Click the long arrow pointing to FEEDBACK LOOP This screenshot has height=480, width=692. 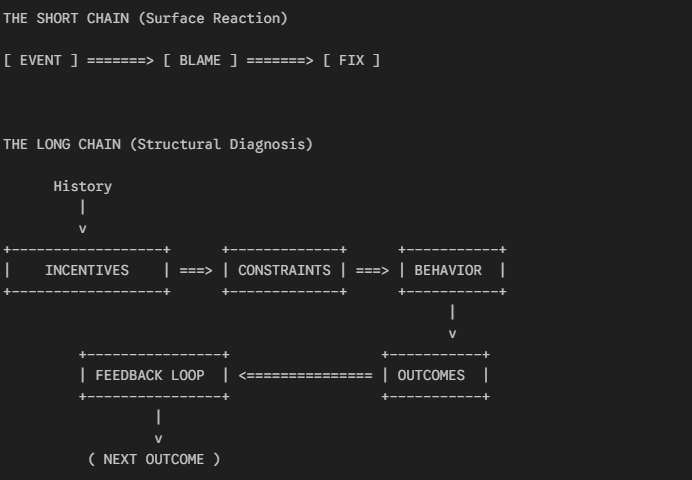305,375
